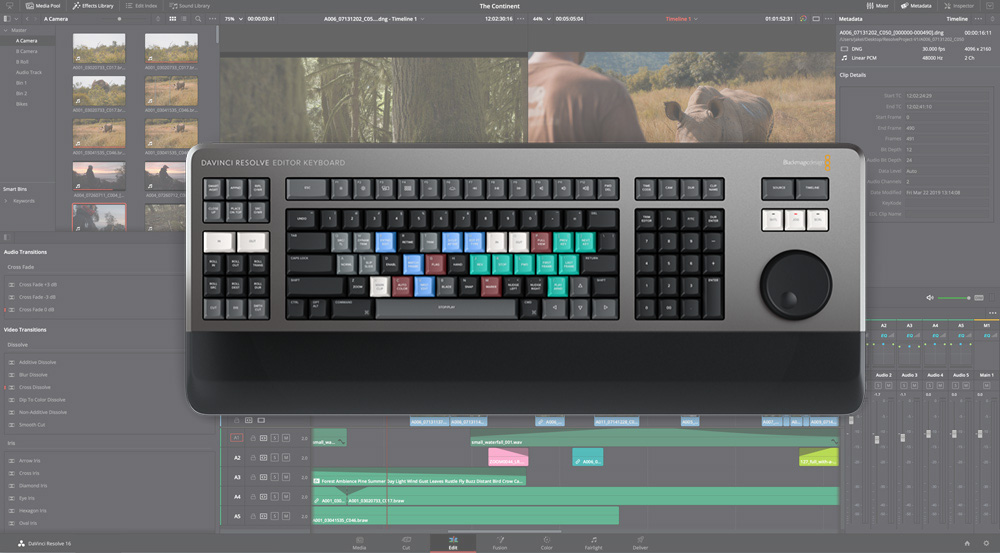Click the media pool sort order icon

(x=158, y=19)
